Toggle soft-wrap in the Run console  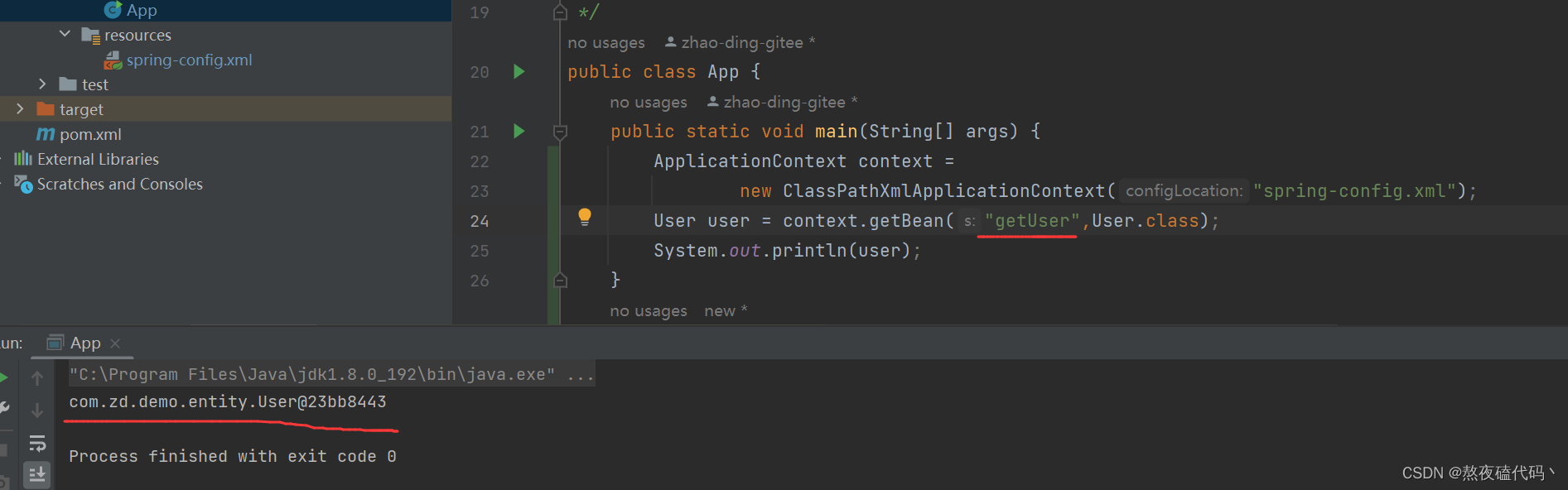37,444
